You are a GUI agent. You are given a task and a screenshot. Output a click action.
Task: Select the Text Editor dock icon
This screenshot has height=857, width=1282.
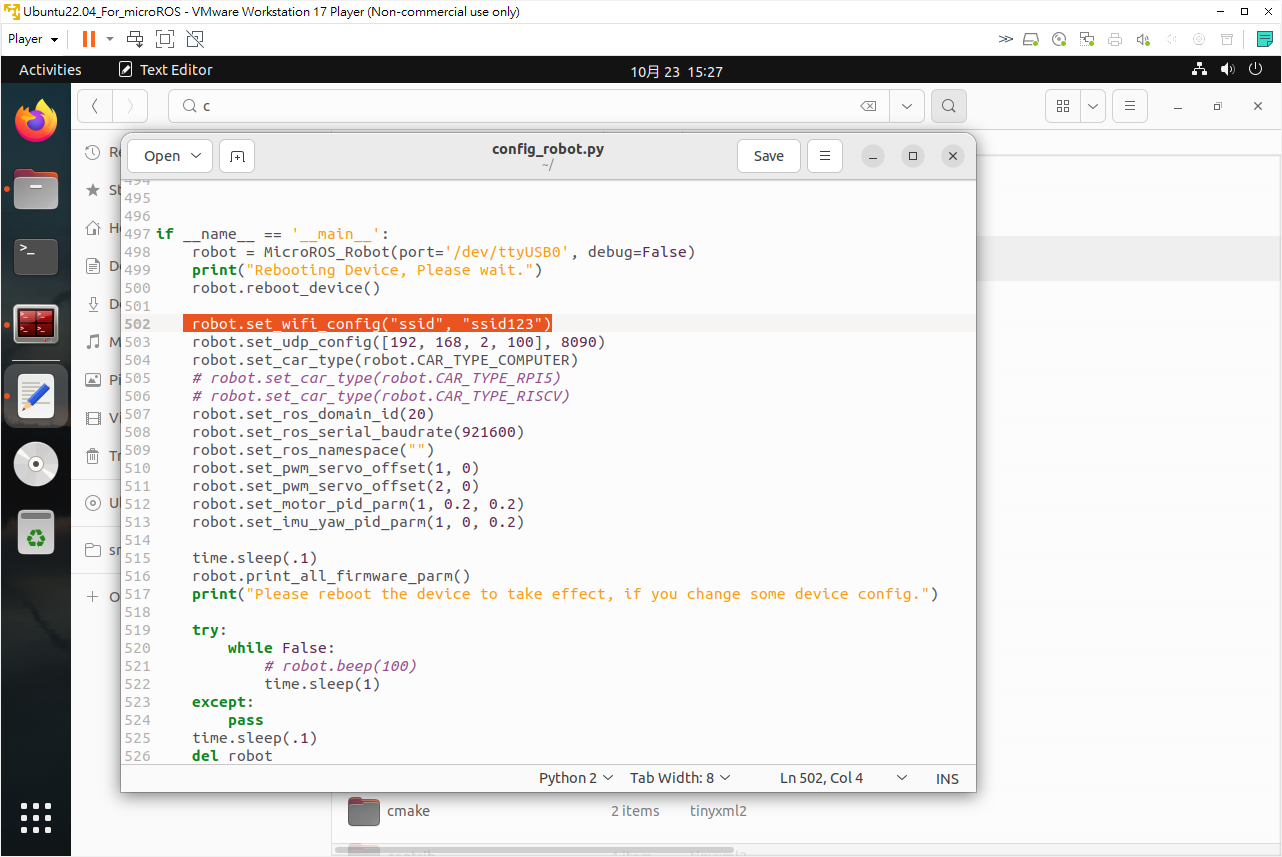pos(36,395)
